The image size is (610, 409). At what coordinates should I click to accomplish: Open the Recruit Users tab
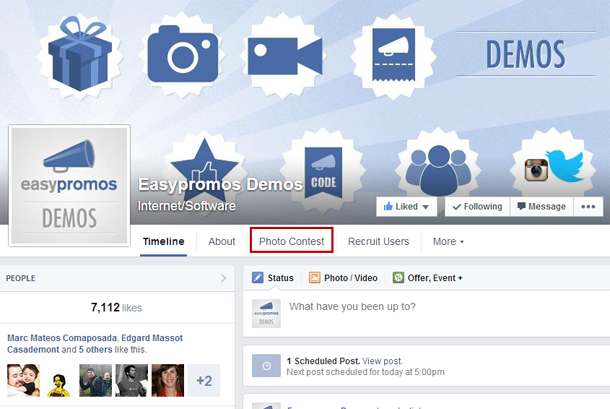[x=378, y=242]
